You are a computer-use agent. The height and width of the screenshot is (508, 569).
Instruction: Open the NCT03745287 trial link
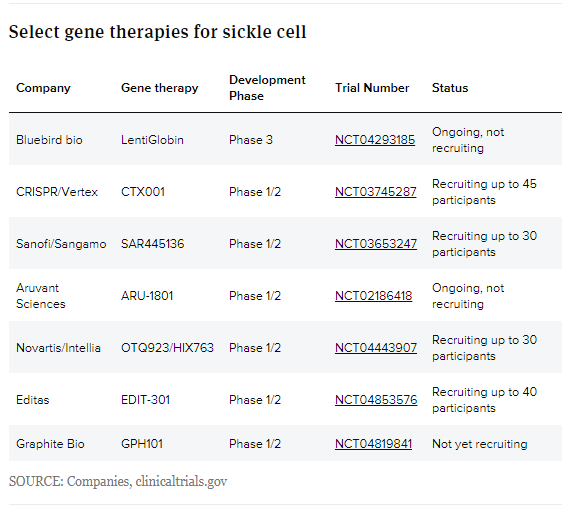376,192
